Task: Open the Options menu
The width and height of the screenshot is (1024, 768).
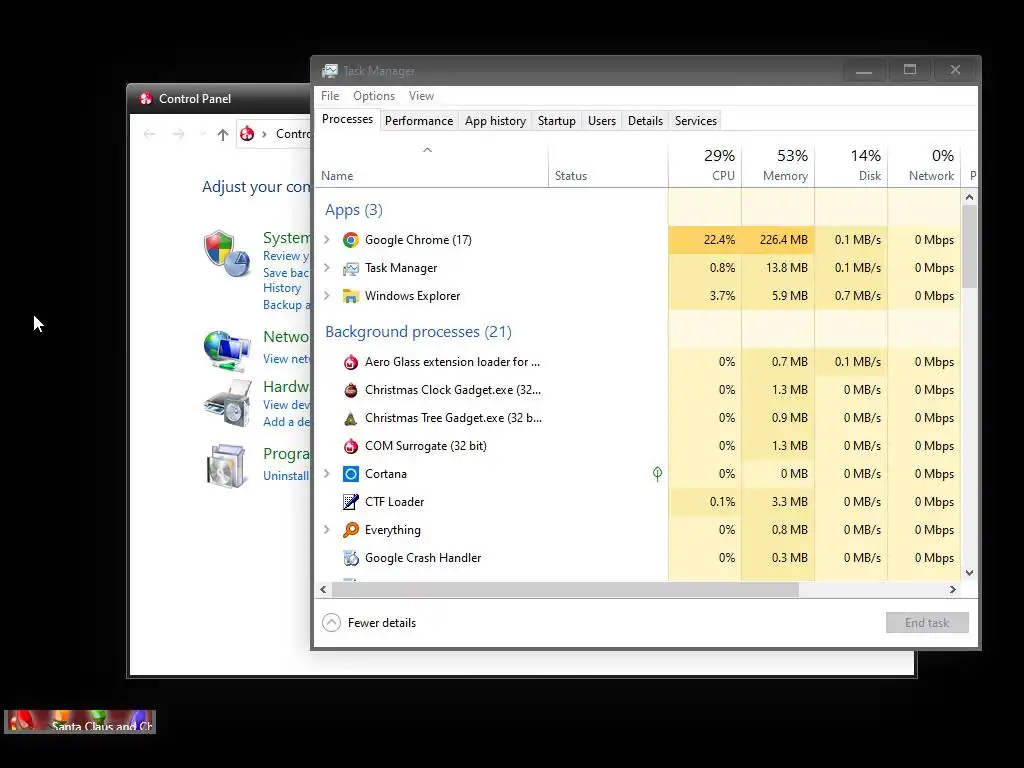Action: [374, 96]
